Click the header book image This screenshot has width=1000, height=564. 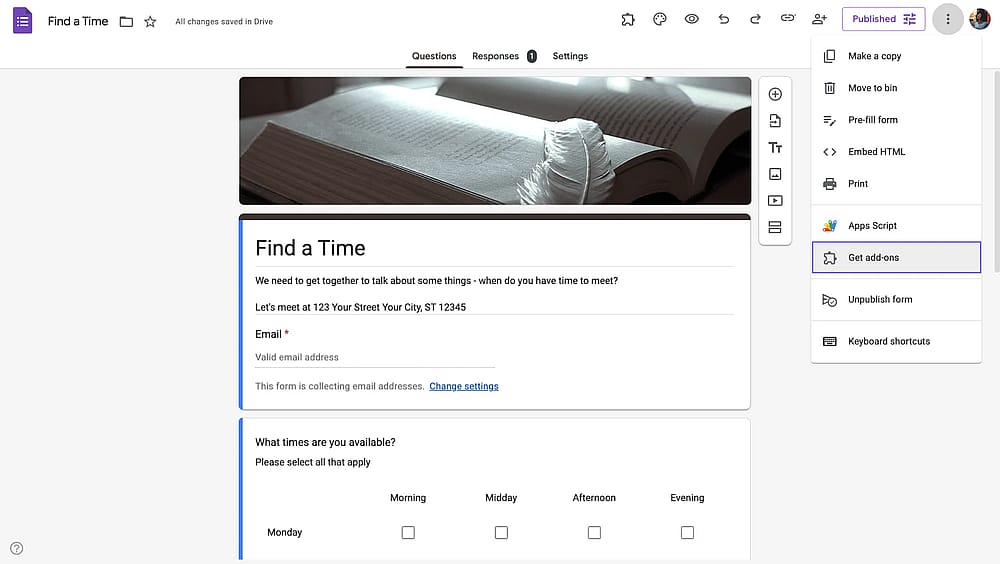click(x=495, y=141)
